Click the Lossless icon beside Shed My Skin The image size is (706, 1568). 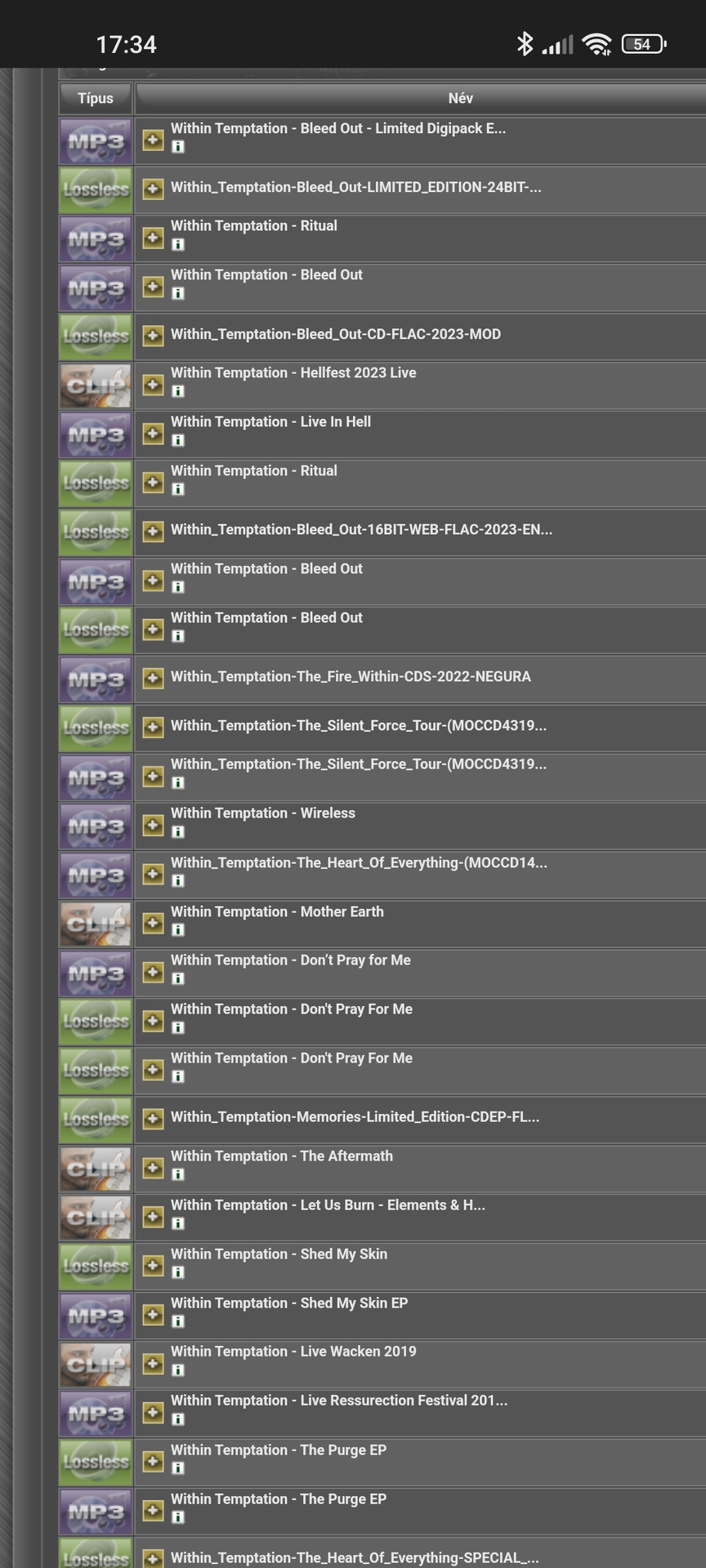click(96, 1267)
